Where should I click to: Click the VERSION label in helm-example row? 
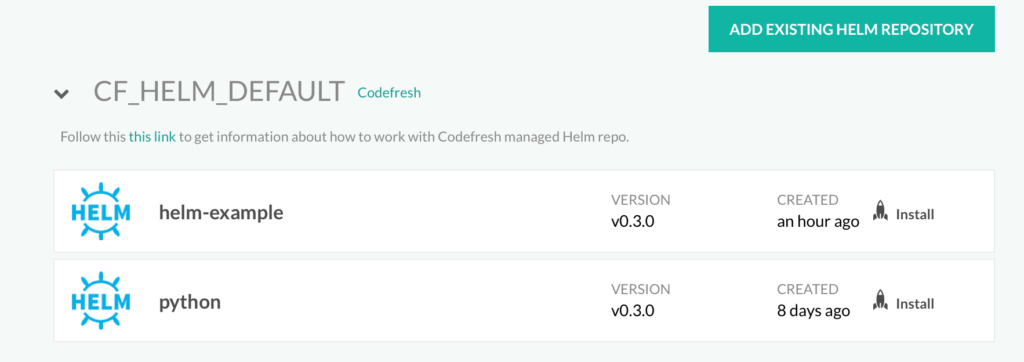pos(641,200)
